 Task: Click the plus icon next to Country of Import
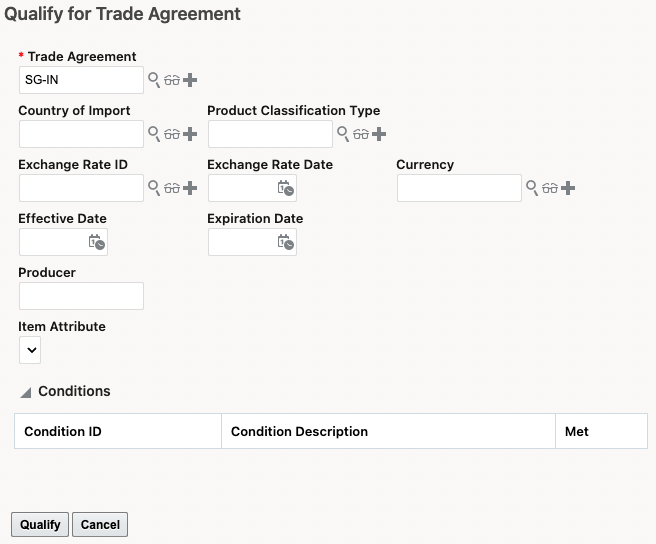[x=190, y=134]
